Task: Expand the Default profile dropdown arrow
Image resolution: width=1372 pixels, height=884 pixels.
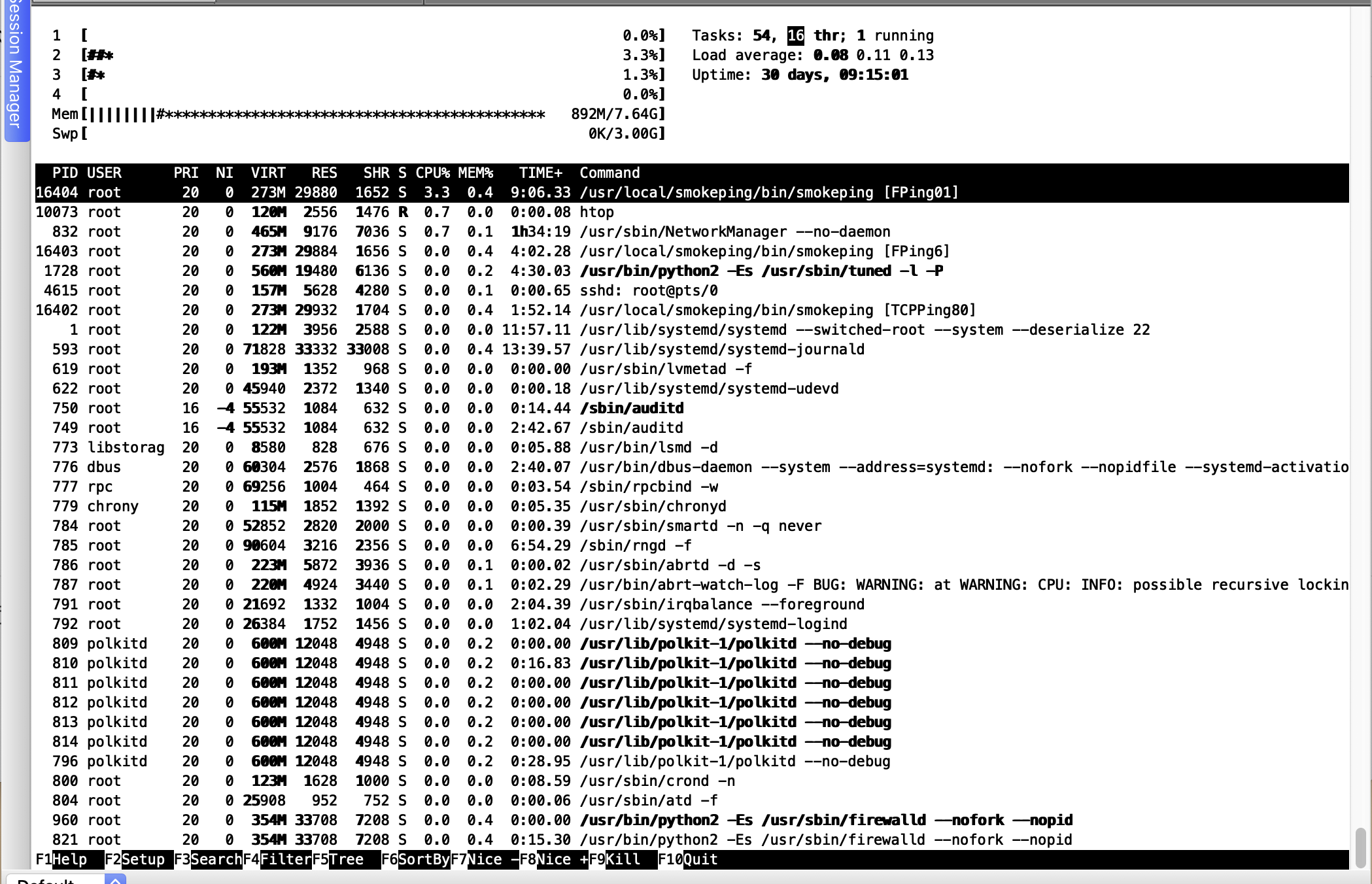Action: [x=115, y=880]
